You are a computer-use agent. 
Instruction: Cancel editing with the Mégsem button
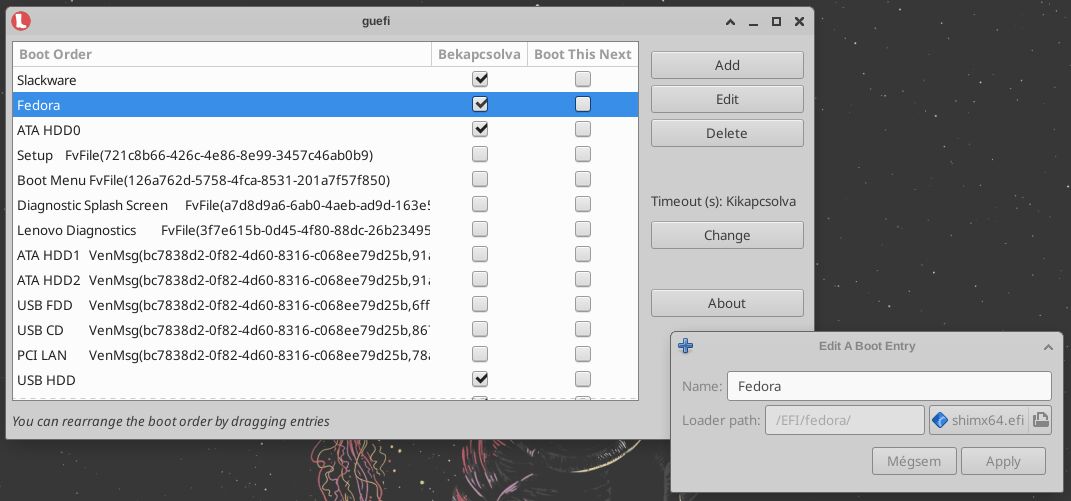pos(914,461)
